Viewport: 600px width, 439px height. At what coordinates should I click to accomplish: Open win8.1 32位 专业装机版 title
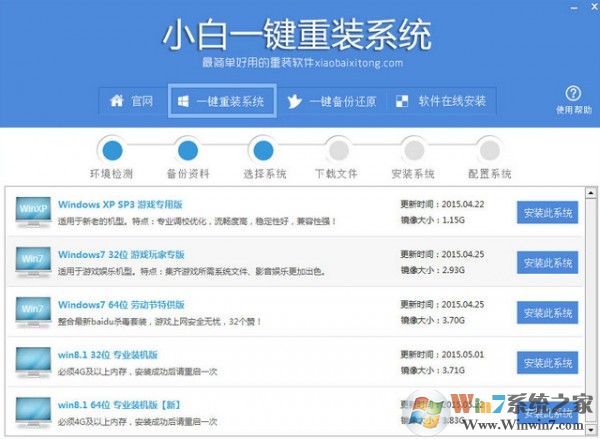[108, 355]
